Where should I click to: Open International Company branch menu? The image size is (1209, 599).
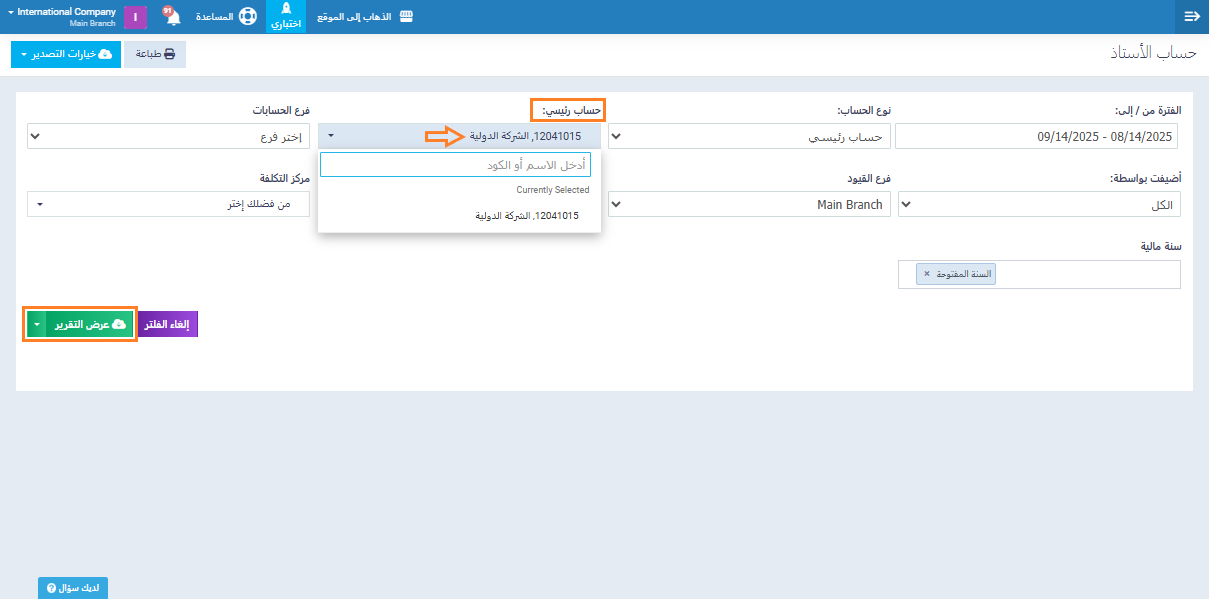coord(62,17)
